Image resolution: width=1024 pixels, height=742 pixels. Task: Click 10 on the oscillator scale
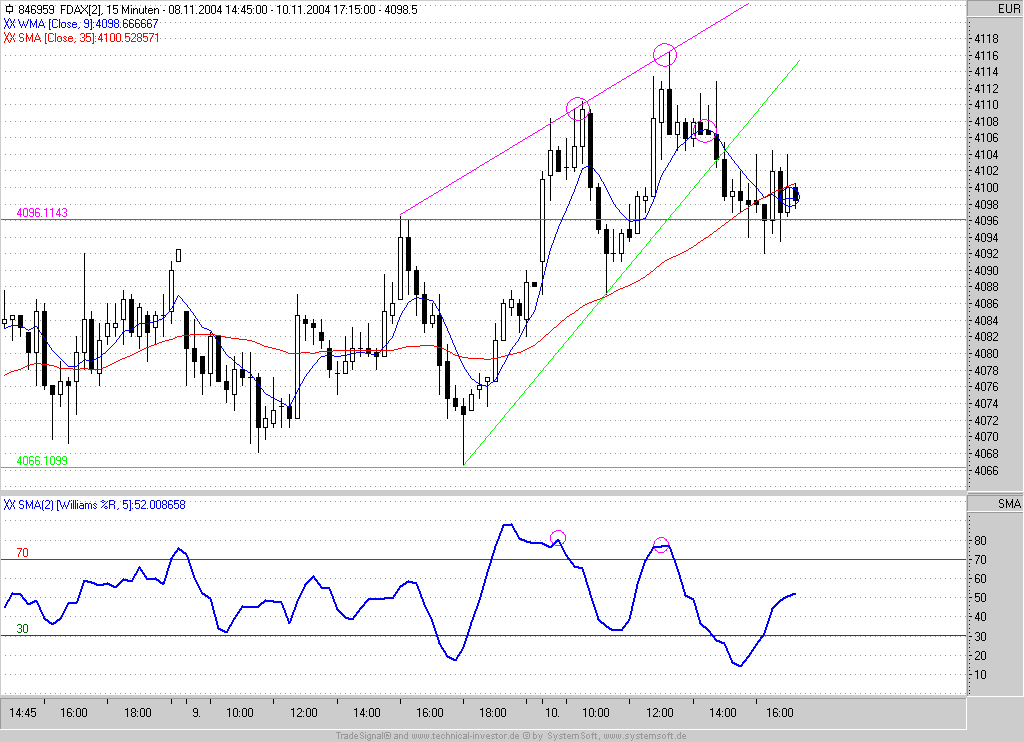click(980, 675)
